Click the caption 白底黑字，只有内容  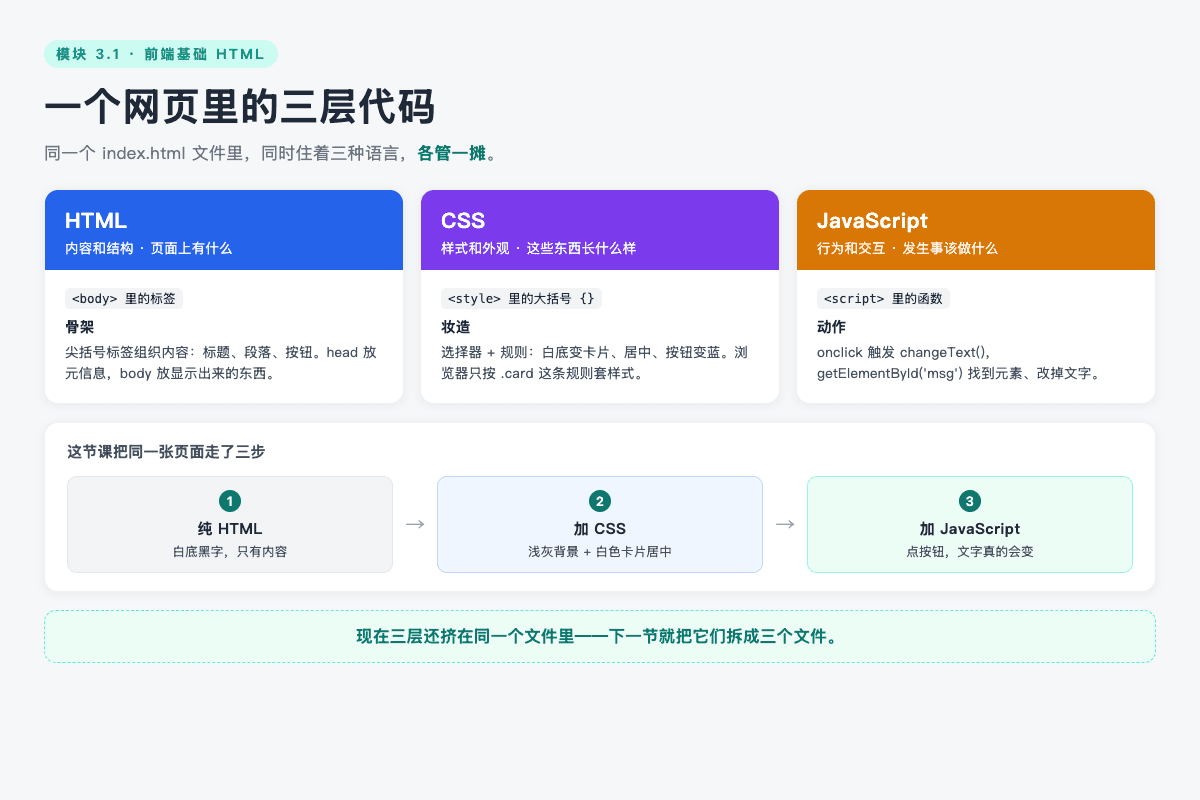tap(230, 551)
